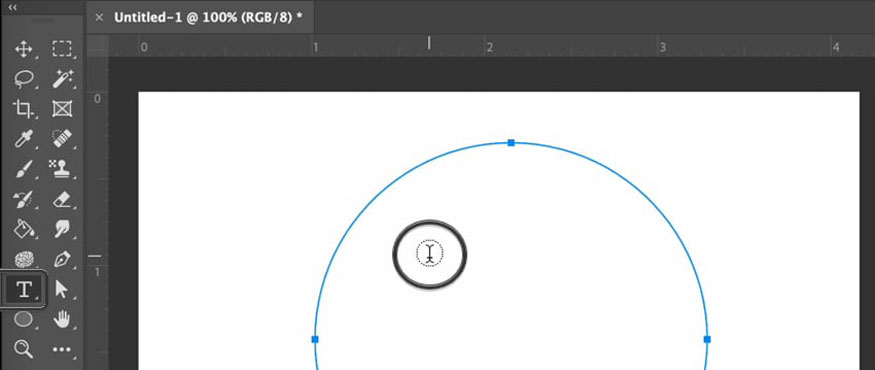Image resolution: width=875 pixels, height=370 pixels.
Task: Pick the Frame tool
Action: 61,109
